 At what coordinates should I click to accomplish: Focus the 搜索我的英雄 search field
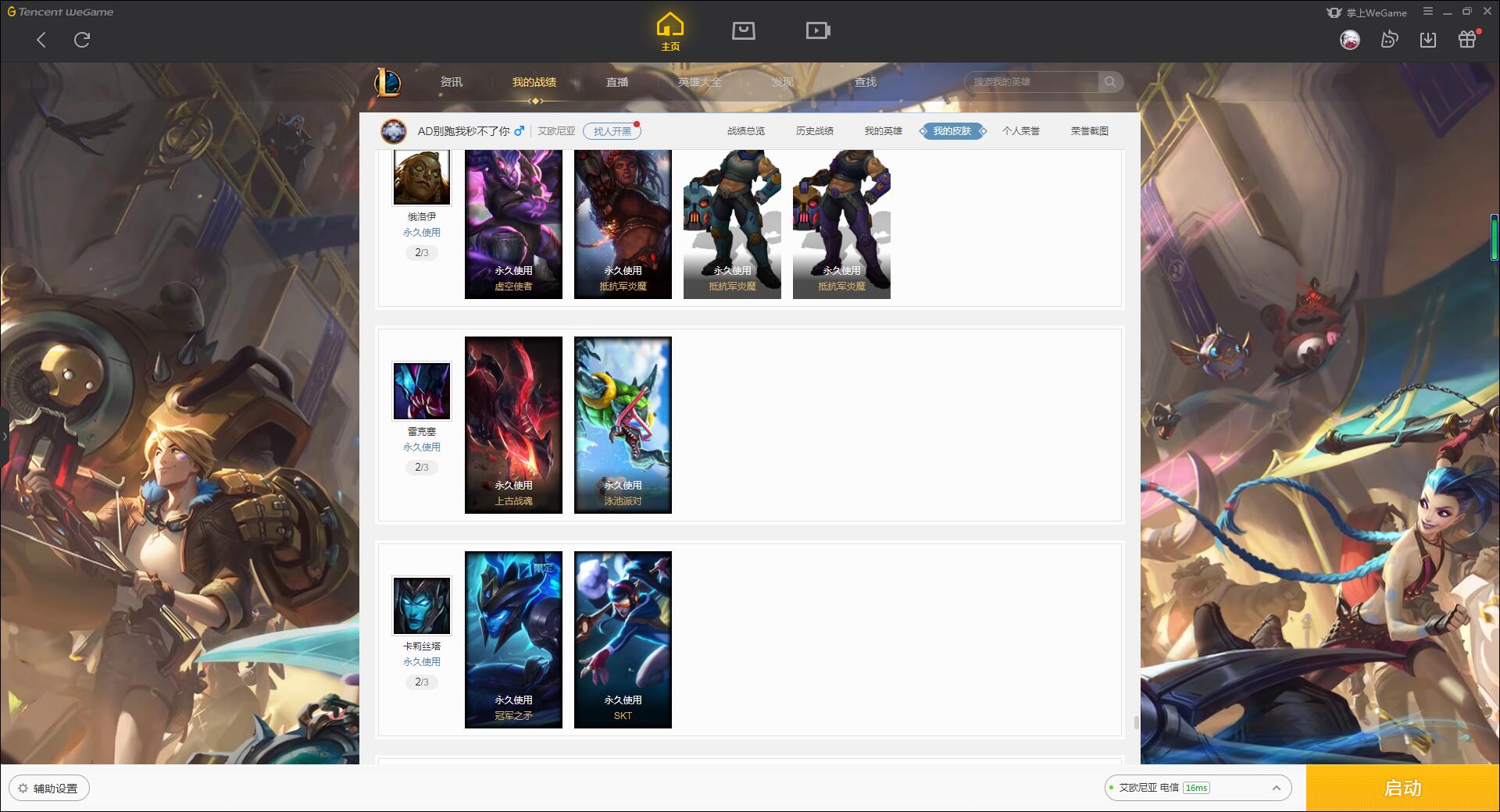point(1031,82)
